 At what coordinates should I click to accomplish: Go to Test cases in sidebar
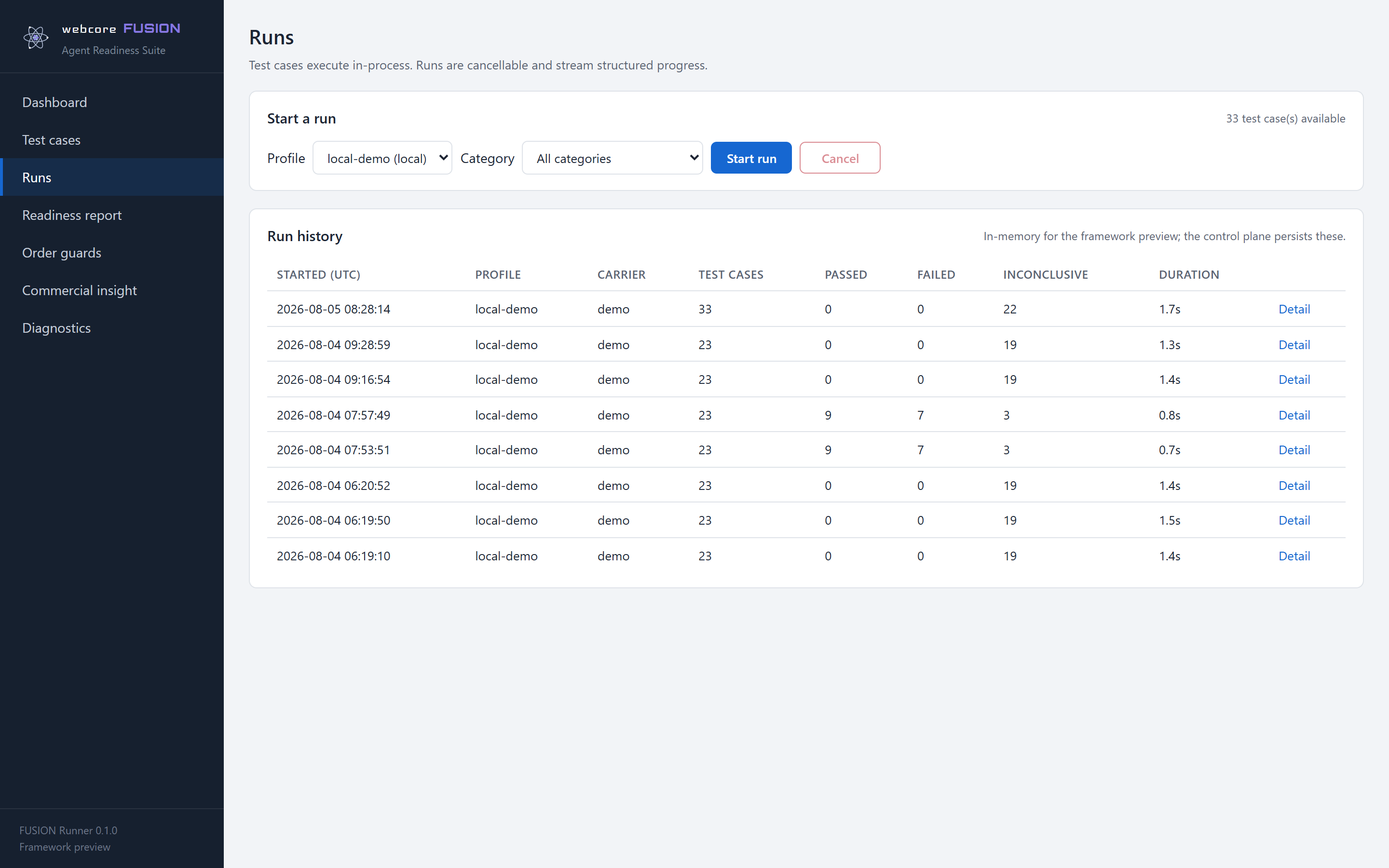[112, 140]
